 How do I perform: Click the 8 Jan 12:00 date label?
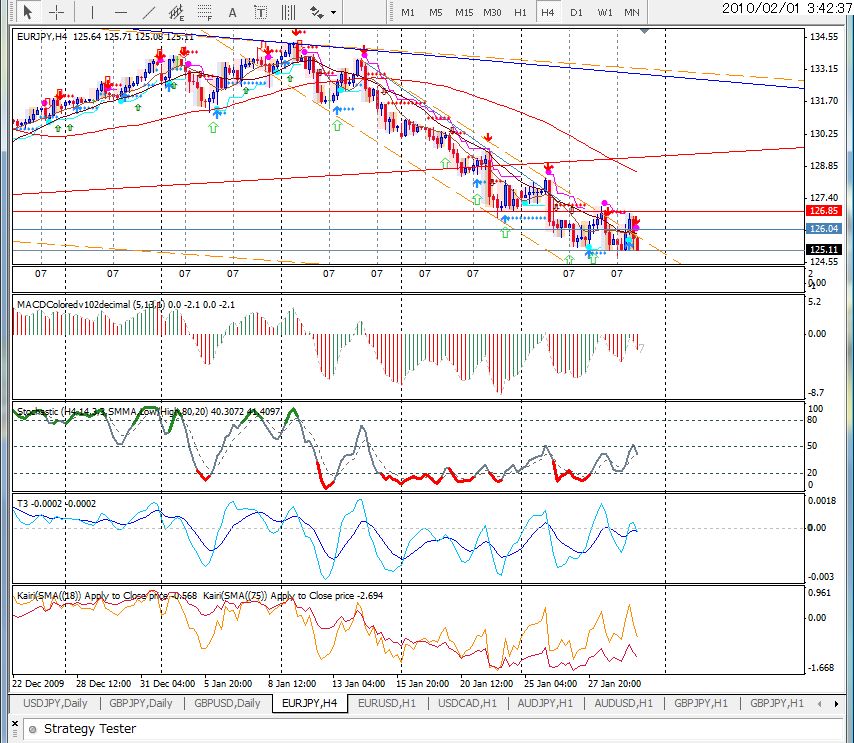click(292, 683)
